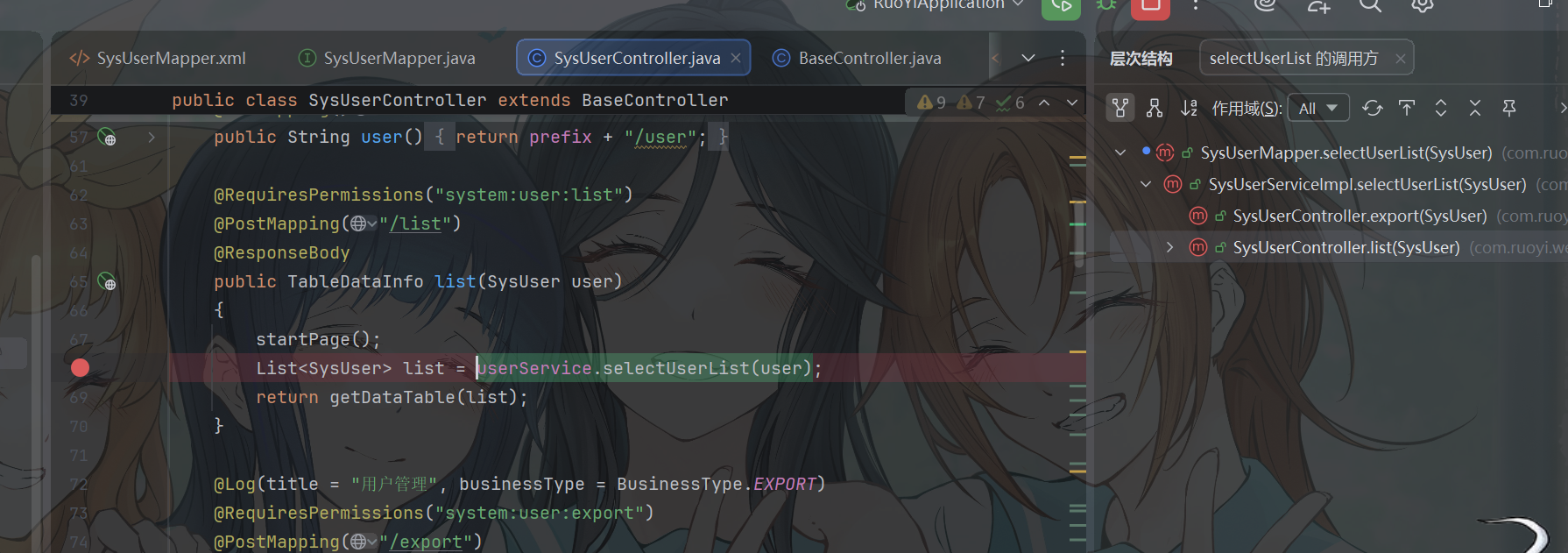Click the debug bug icon
The width and height of the screenshot is (1568, 553).
[1107, 5]
